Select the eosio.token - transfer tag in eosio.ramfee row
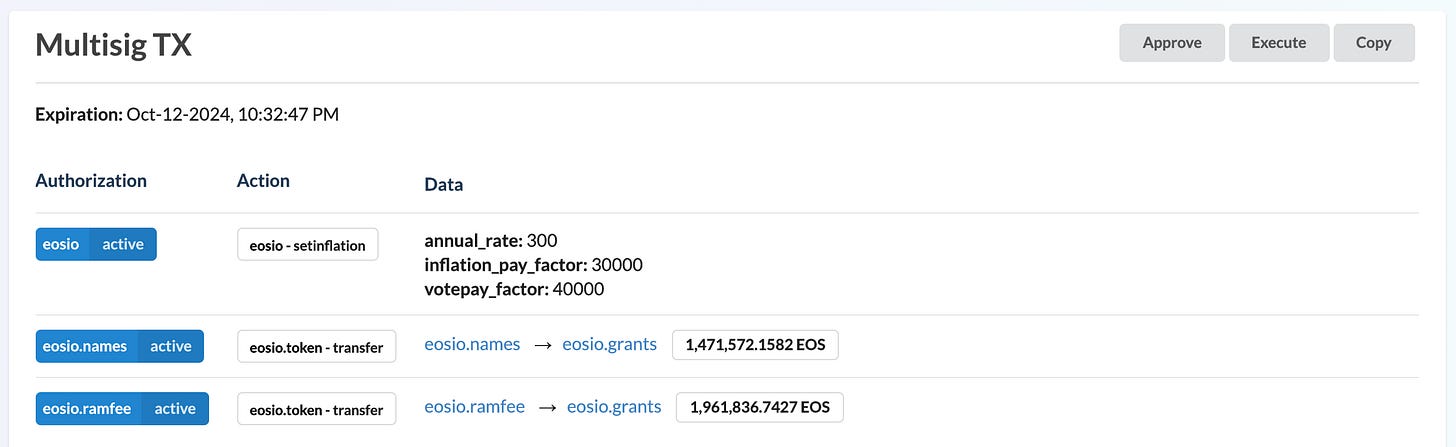Screen dimensions: 1456x447 (x=316, y=409)
